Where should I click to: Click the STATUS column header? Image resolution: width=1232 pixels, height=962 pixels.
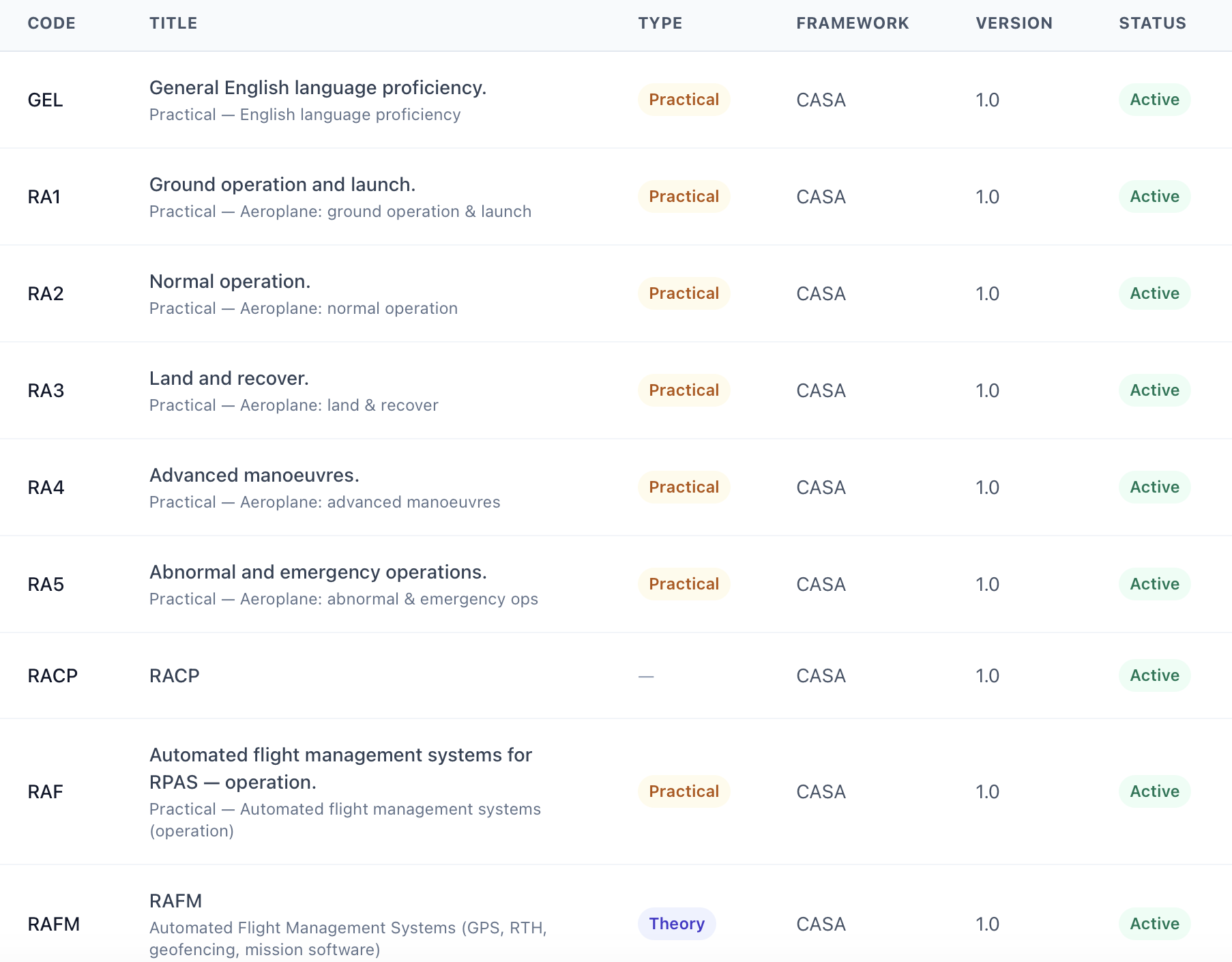1152,23
